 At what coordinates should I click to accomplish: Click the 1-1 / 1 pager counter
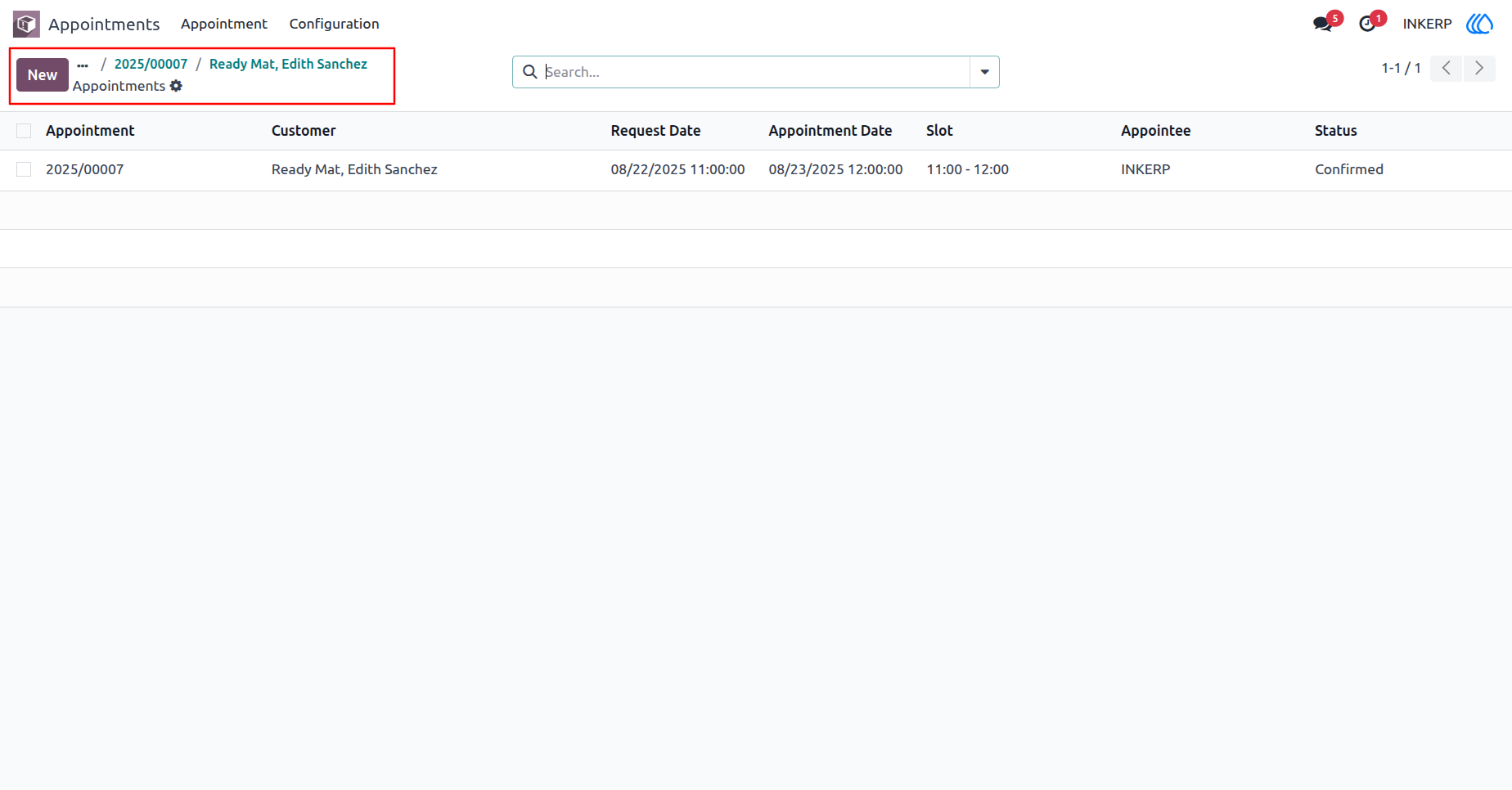click(1401, 68)
